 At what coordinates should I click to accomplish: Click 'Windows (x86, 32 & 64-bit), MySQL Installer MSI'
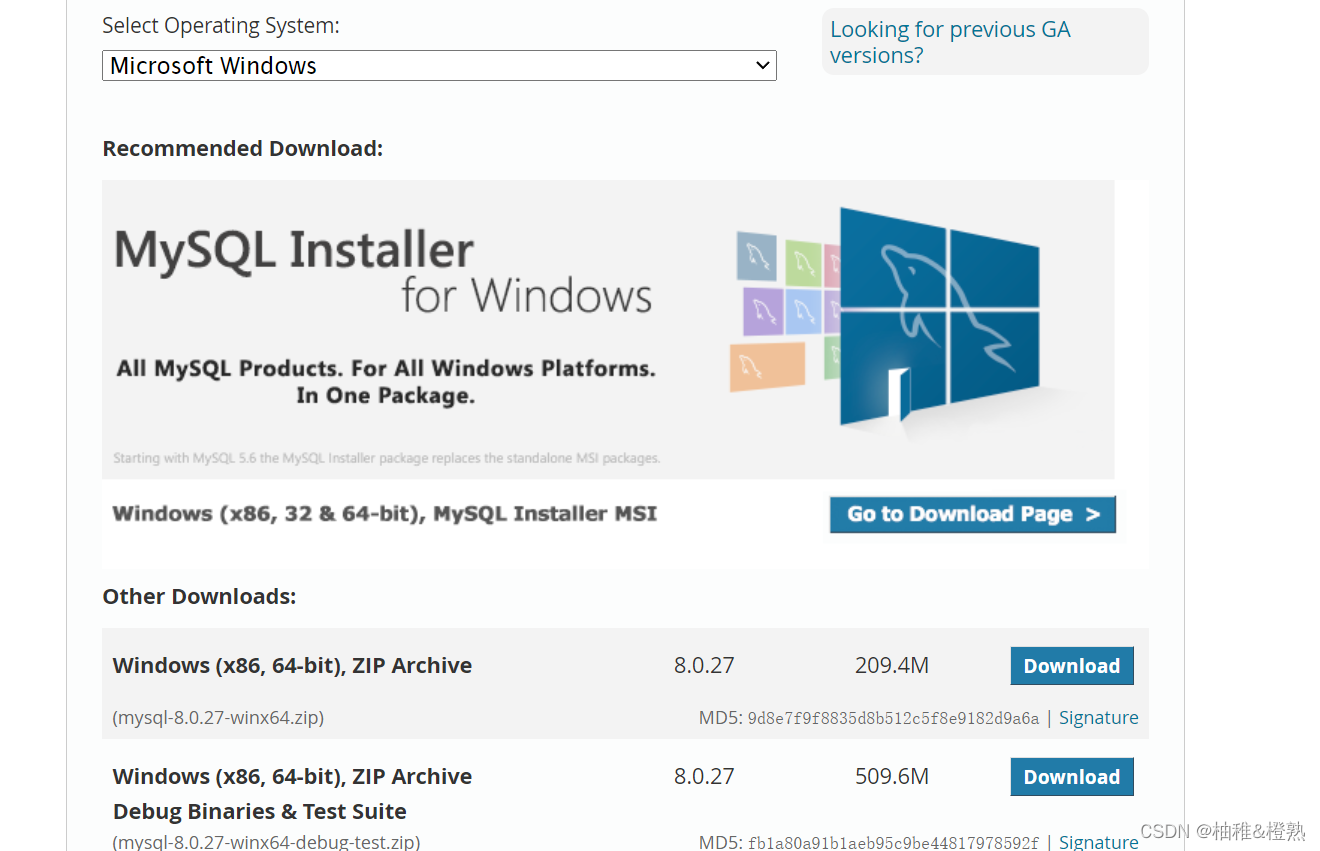(385, 514)
